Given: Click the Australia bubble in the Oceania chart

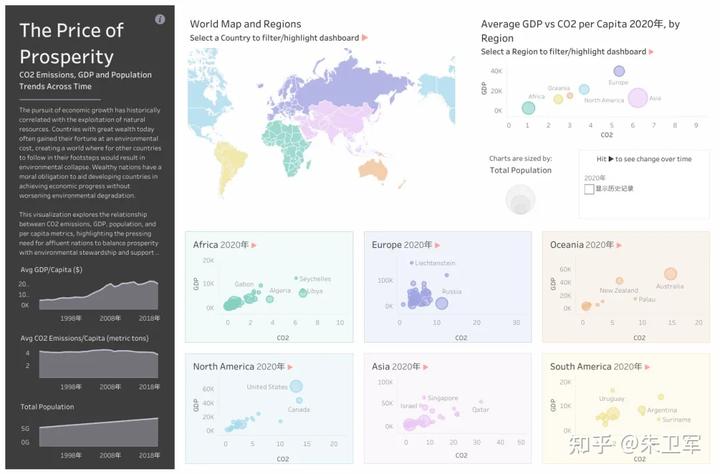Looking at the screenshot, I should point(670,274).
